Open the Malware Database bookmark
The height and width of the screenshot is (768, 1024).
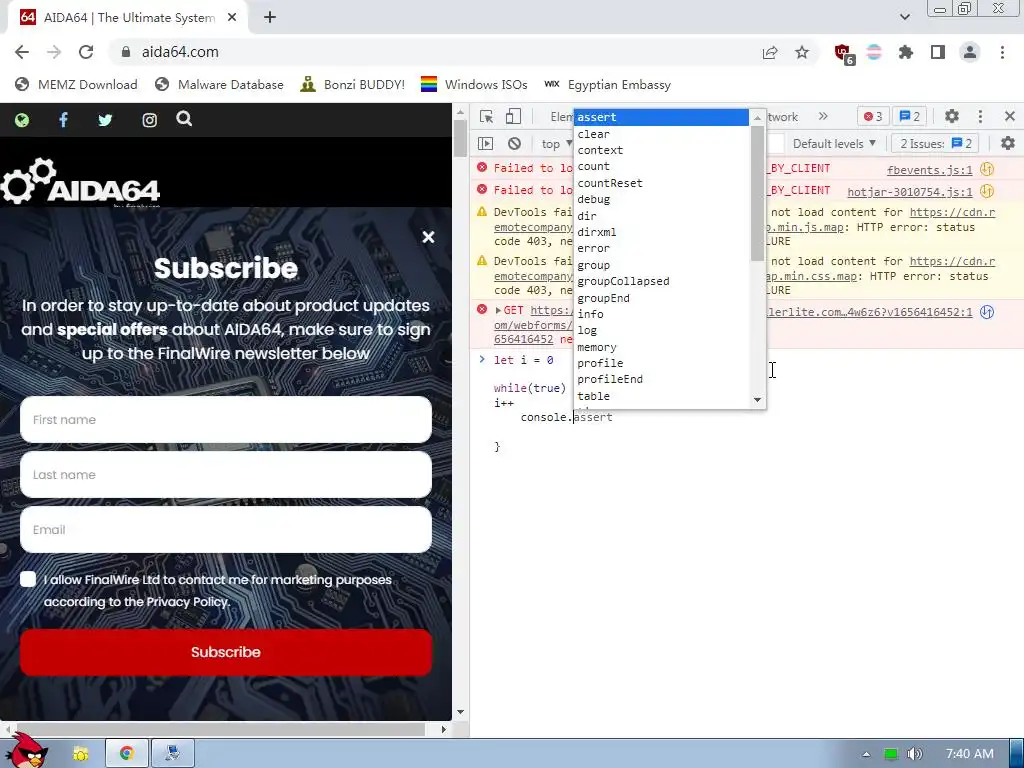219,84
